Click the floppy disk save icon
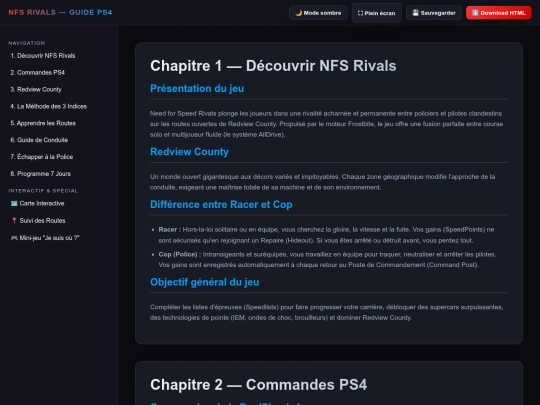540x405 pixels. pyautogui.click(x=415, y=13)
